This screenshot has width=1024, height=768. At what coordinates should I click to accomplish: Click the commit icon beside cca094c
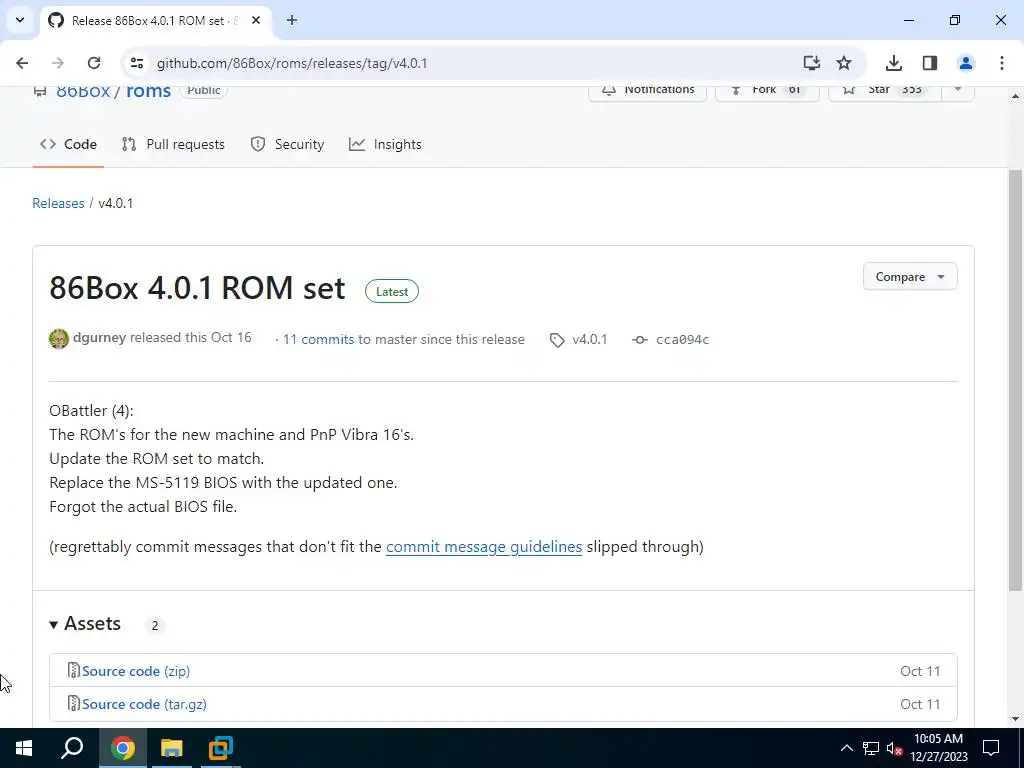tap(640, 340)
